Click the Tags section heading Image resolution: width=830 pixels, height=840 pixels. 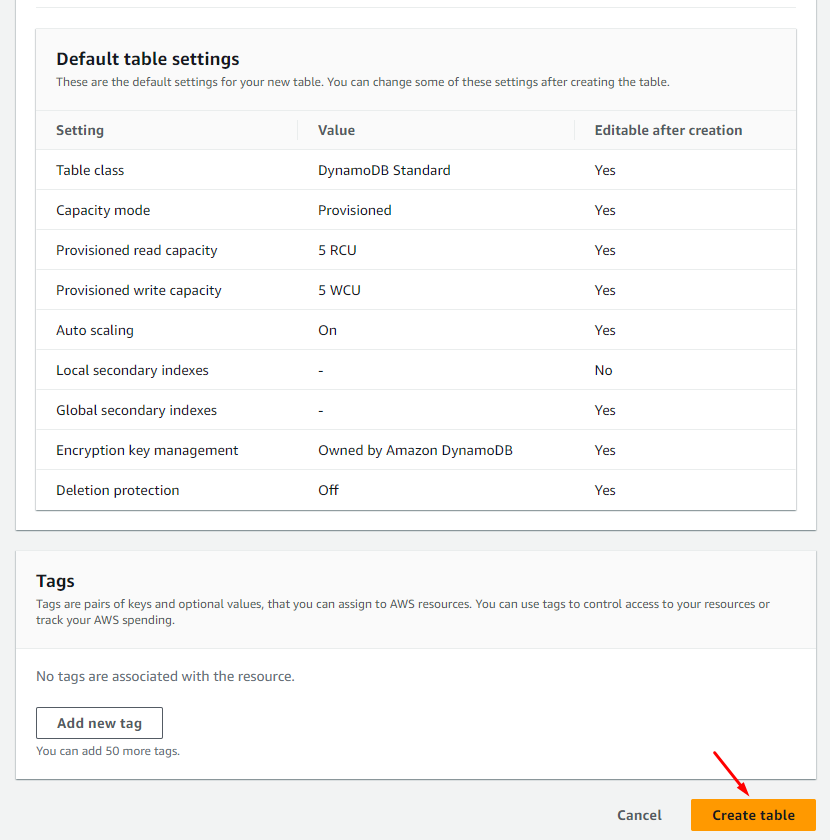tap(55, 581)
